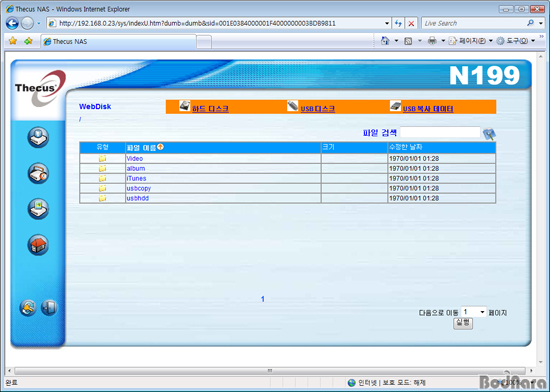The height and width of the screenshot is (392, 550).
Task: Click the red house home sidebar icon
Action: point(38,245)
